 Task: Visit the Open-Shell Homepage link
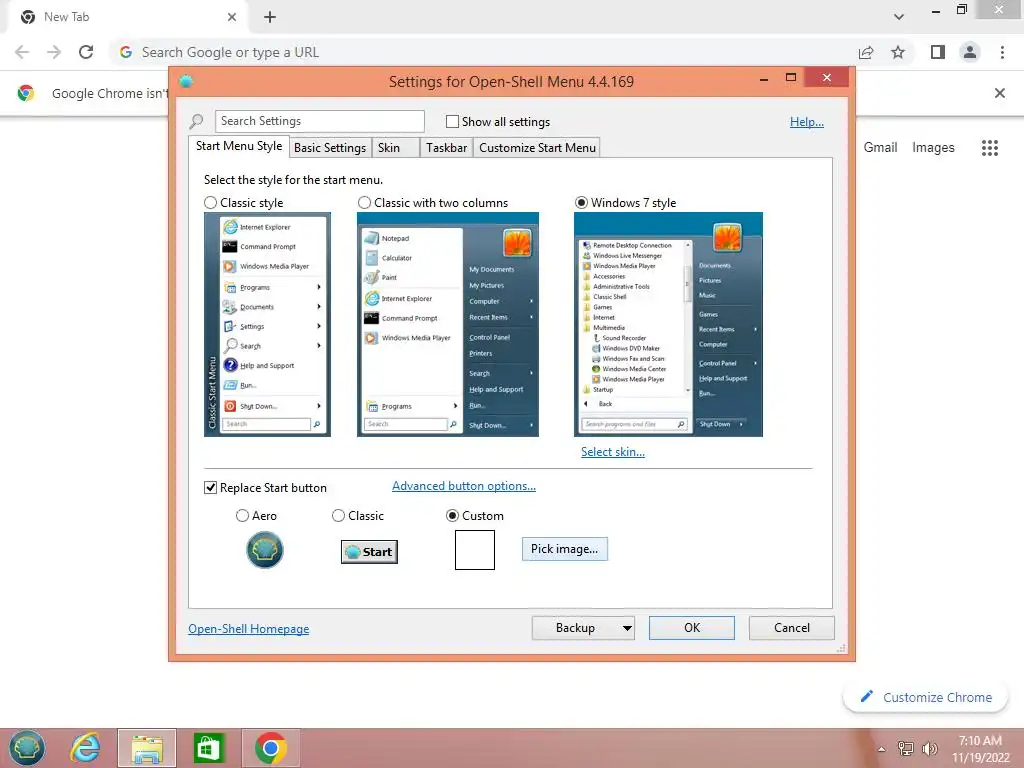click(x=249, y=629)
